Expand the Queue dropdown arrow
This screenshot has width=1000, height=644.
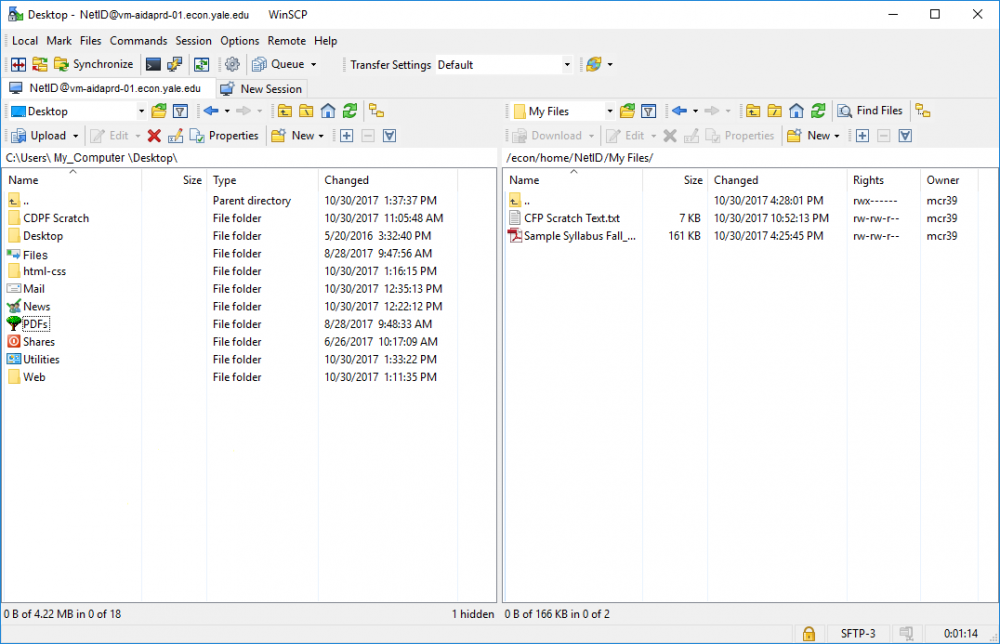tap(314, 64)
